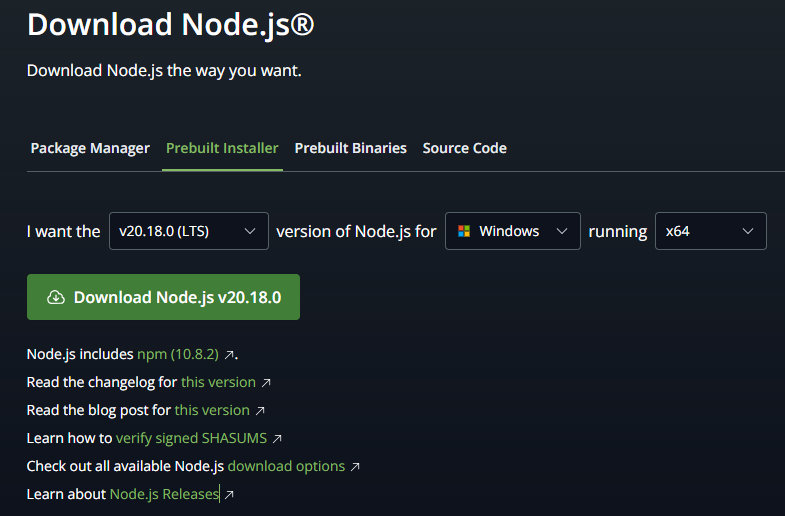Screen dimensions: 785x516
Task: Click the arrow icon beside the changelog this version link
Action: [266, 383]
